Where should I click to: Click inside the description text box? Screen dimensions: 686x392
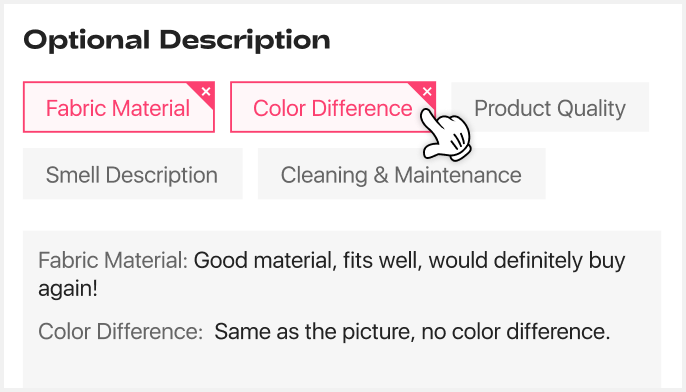point(342,309)
